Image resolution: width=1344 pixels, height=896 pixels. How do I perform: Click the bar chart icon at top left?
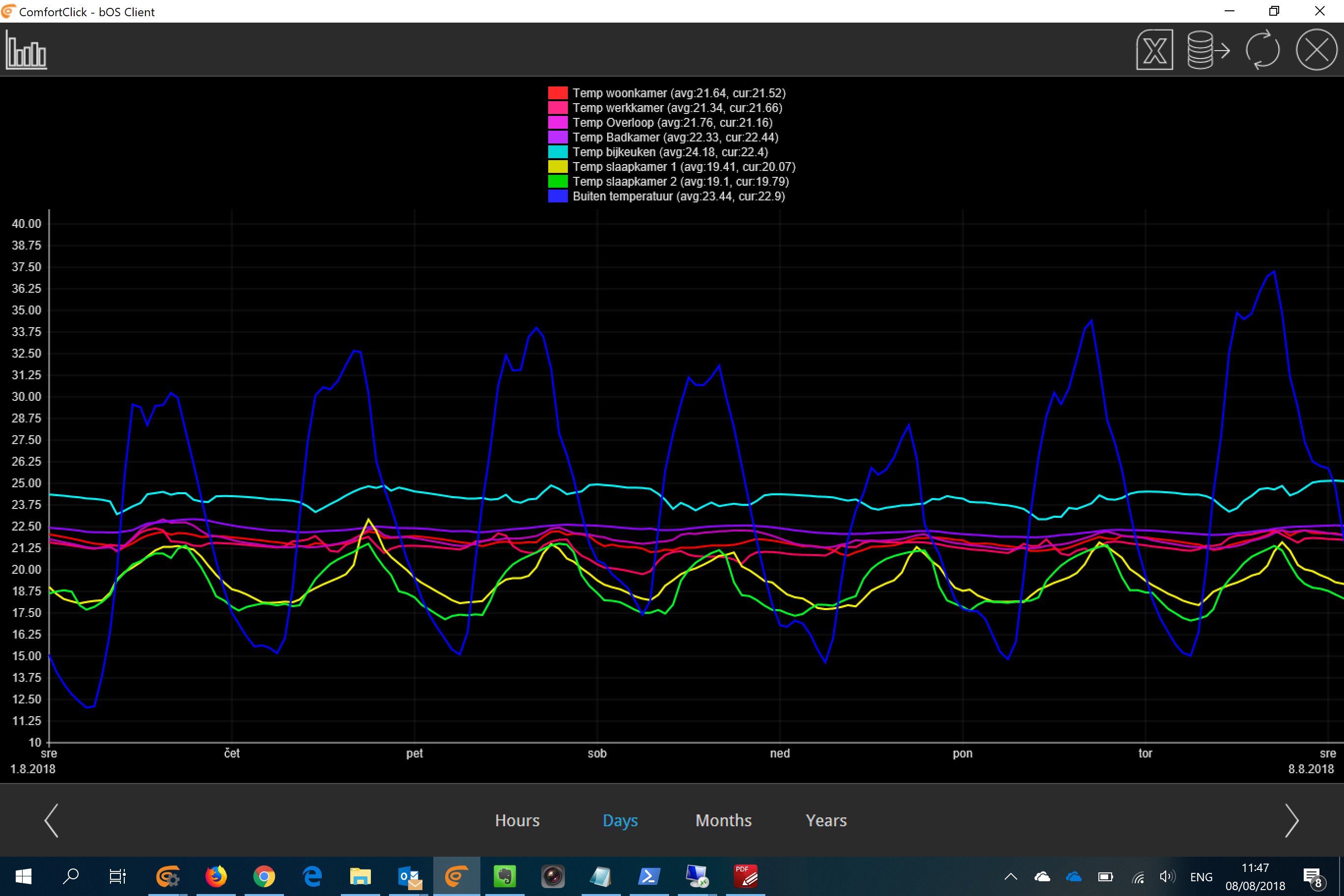27,50
